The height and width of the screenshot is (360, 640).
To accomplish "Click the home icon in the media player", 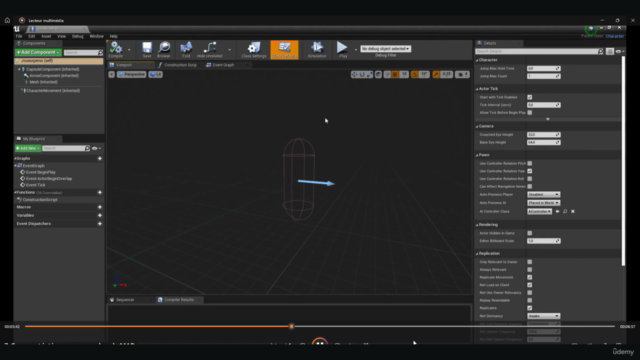I will coord(7,20).
